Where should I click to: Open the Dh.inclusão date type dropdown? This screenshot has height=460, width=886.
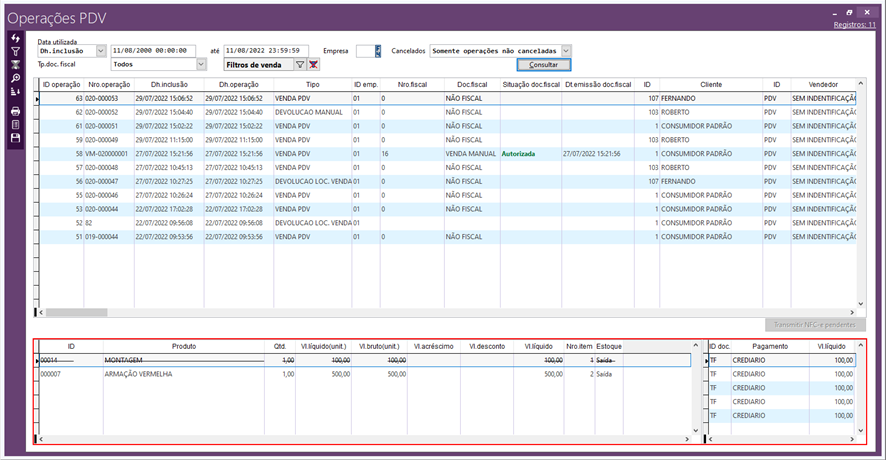coord(101,50)
